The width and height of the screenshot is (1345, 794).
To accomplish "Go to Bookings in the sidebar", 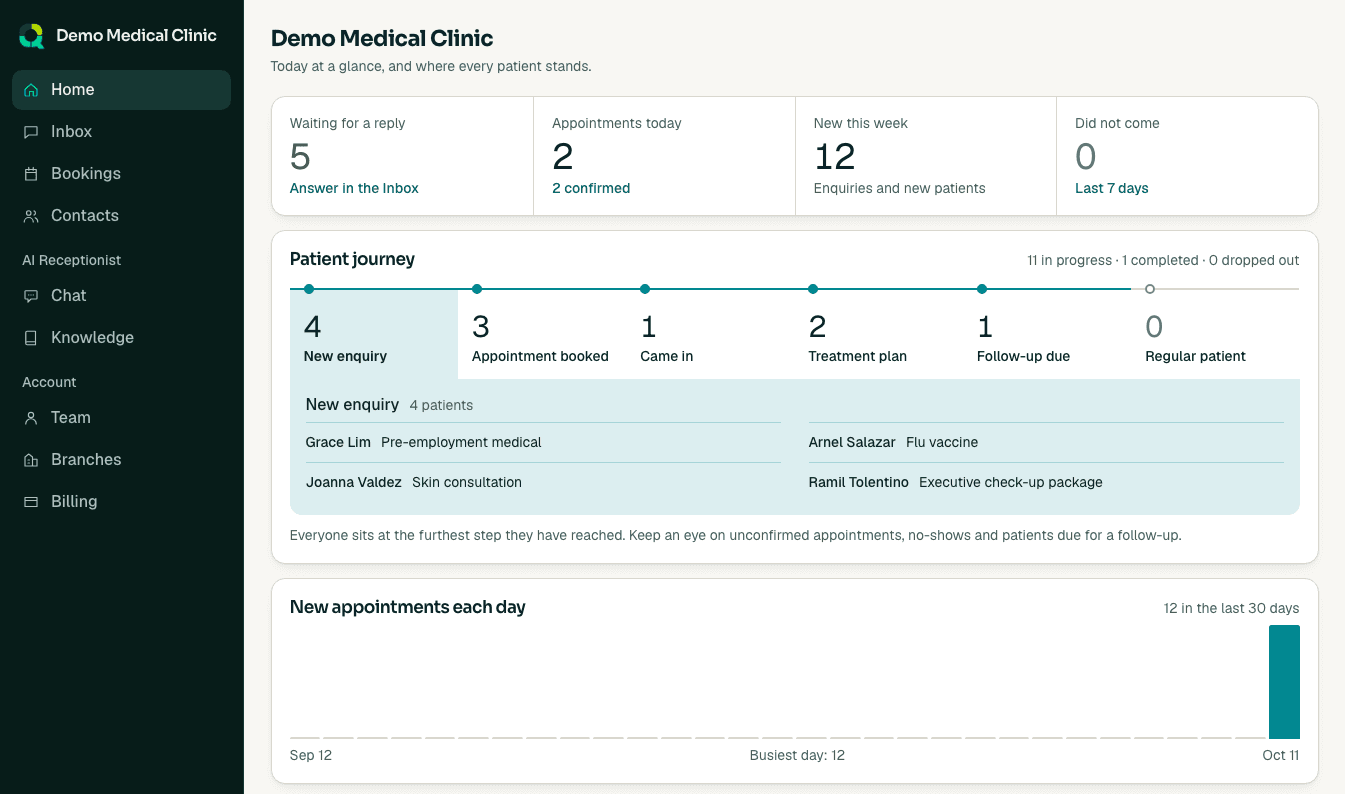I will click(121, 174).
